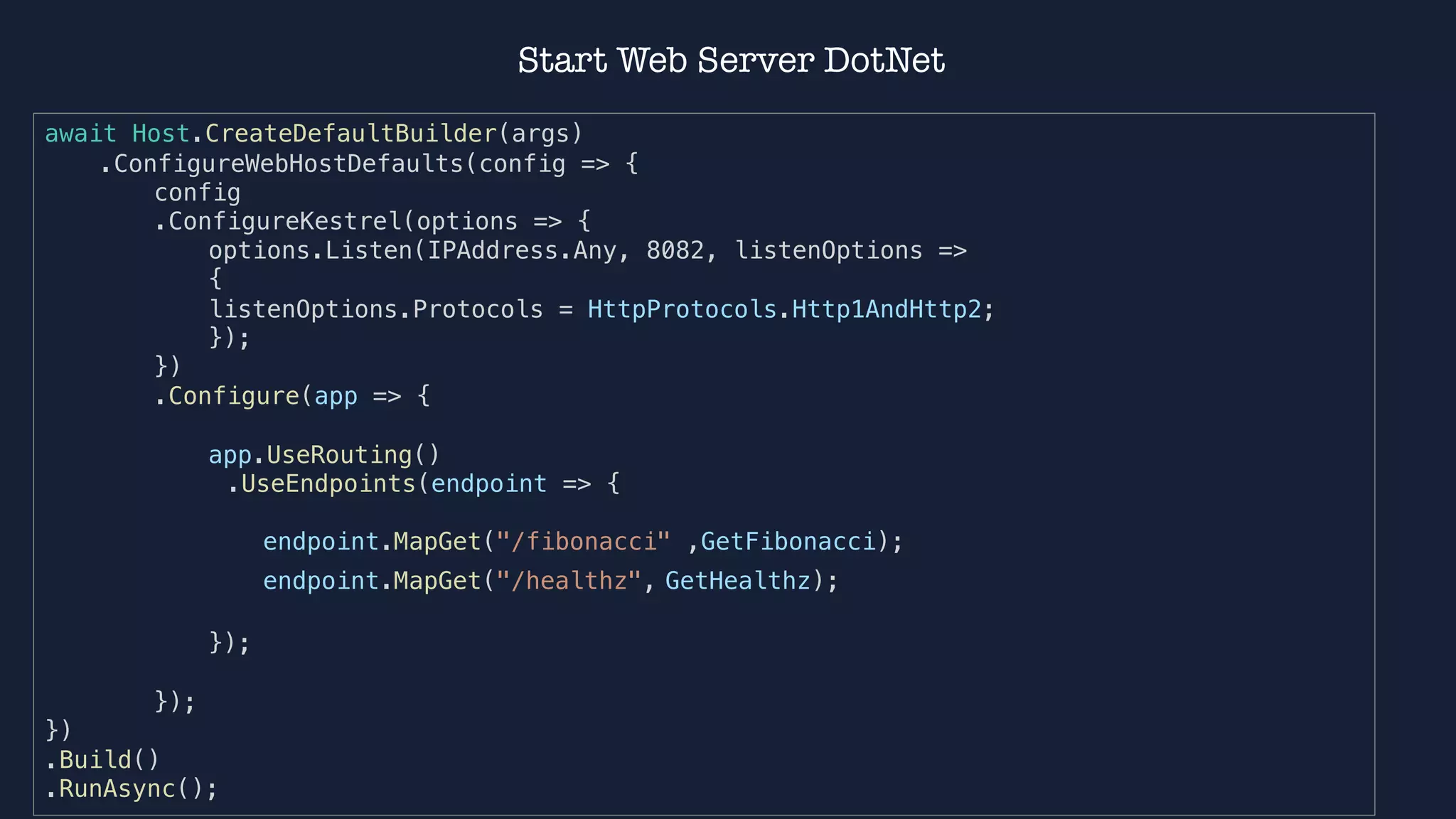
Task: Click 'IPAddress.Any' argument
Action: [x=521, y=251]
